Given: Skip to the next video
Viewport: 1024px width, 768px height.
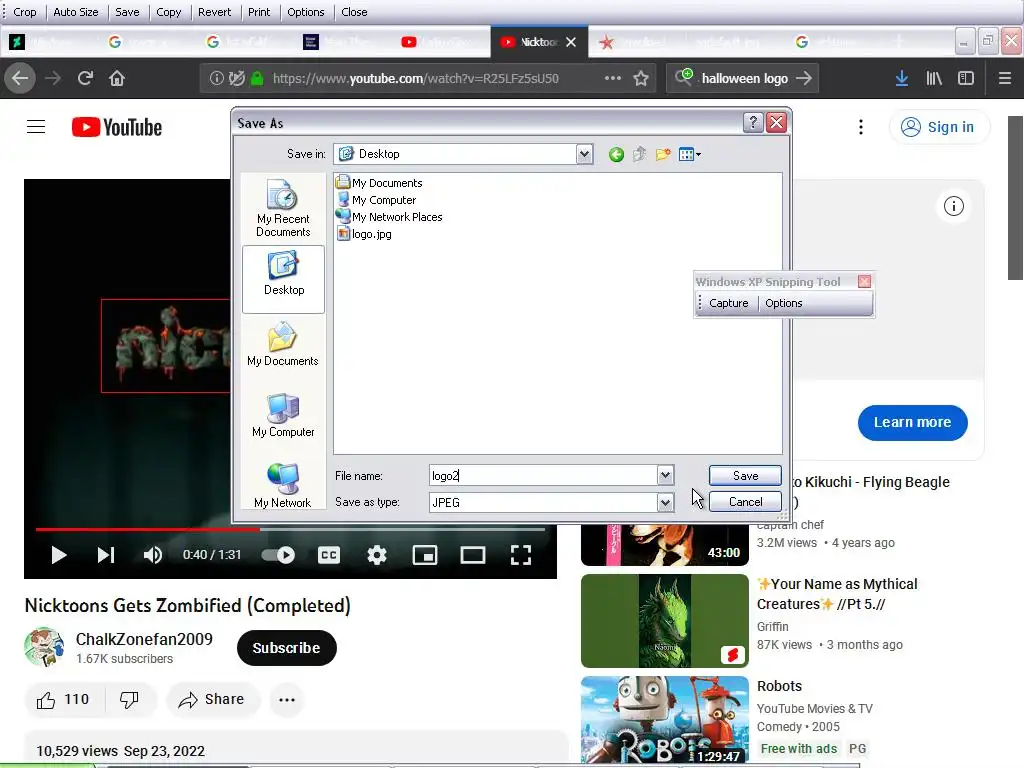Looking at the screenshot, I should 106,555.
